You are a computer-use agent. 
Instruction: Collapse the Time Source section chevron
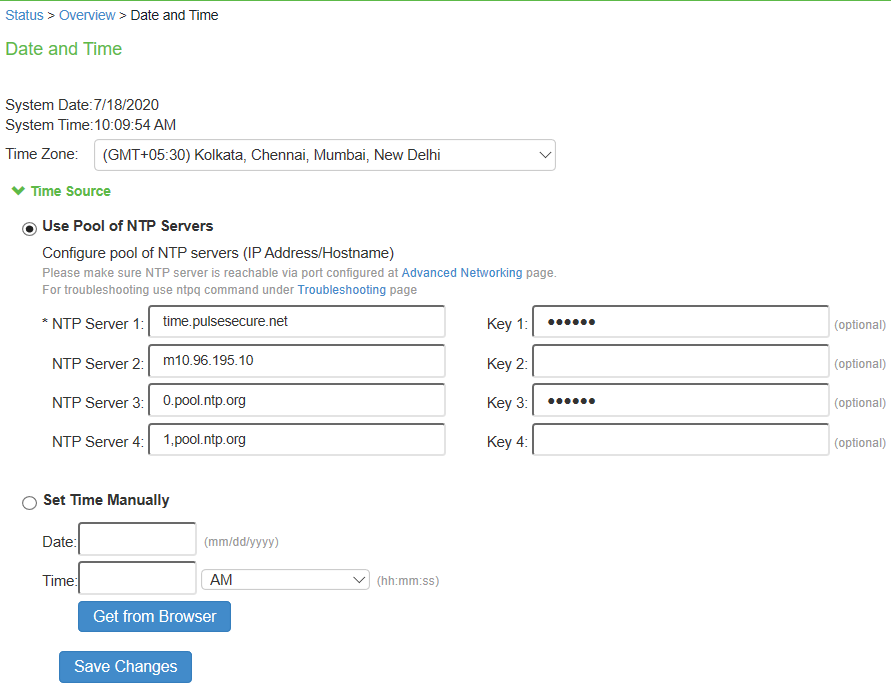17,190
